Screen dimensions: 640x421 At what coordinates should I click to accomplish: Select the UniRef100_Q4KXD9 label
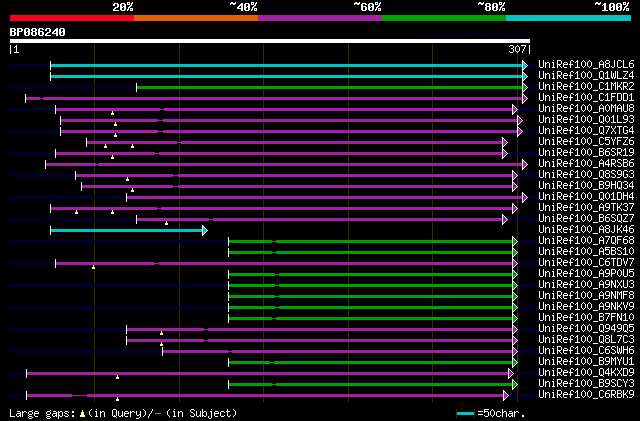click(586, 373)
